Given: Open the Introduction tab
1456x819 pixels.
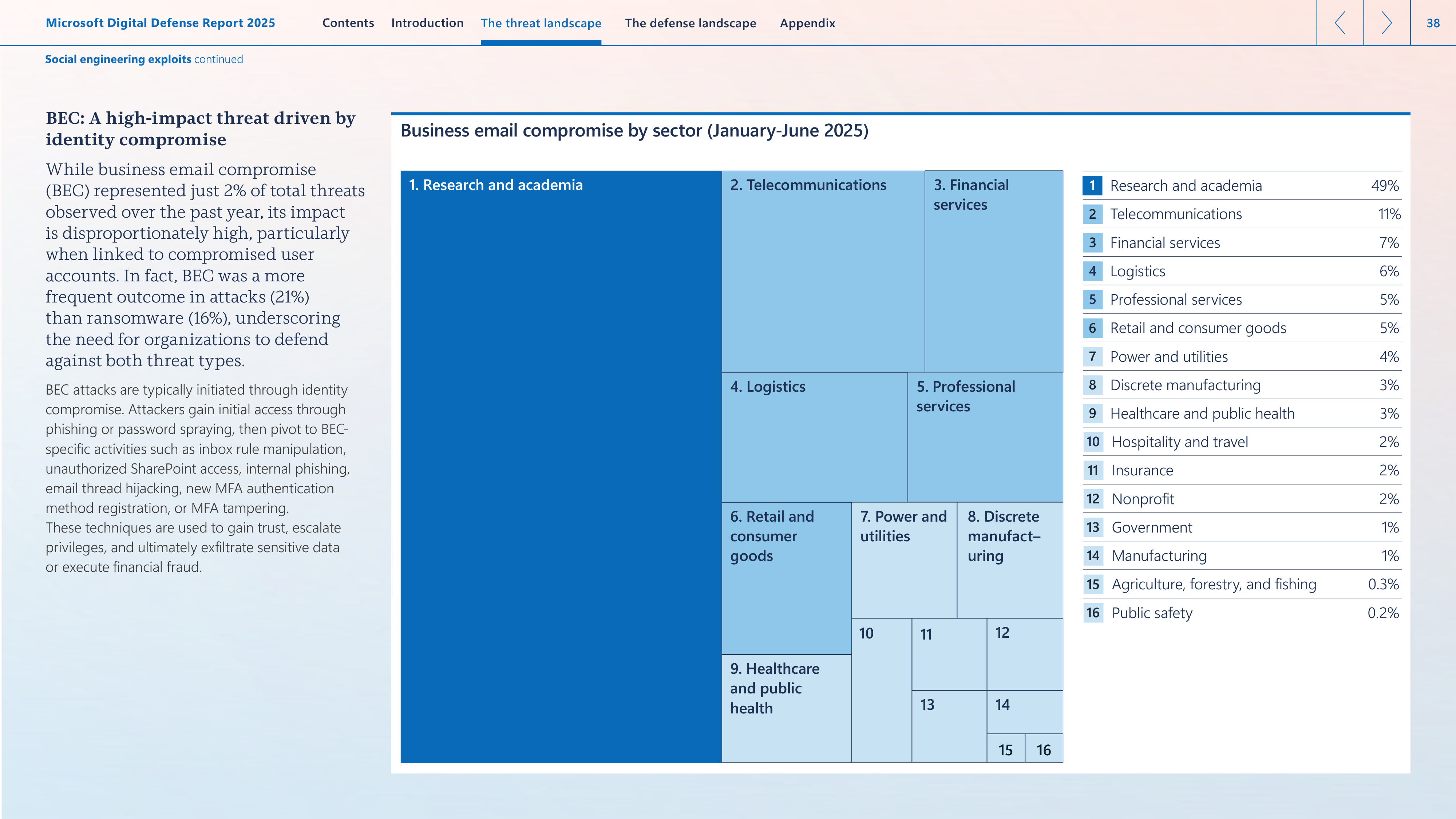Looking at the screenshot, I should [x=427, y=23].
